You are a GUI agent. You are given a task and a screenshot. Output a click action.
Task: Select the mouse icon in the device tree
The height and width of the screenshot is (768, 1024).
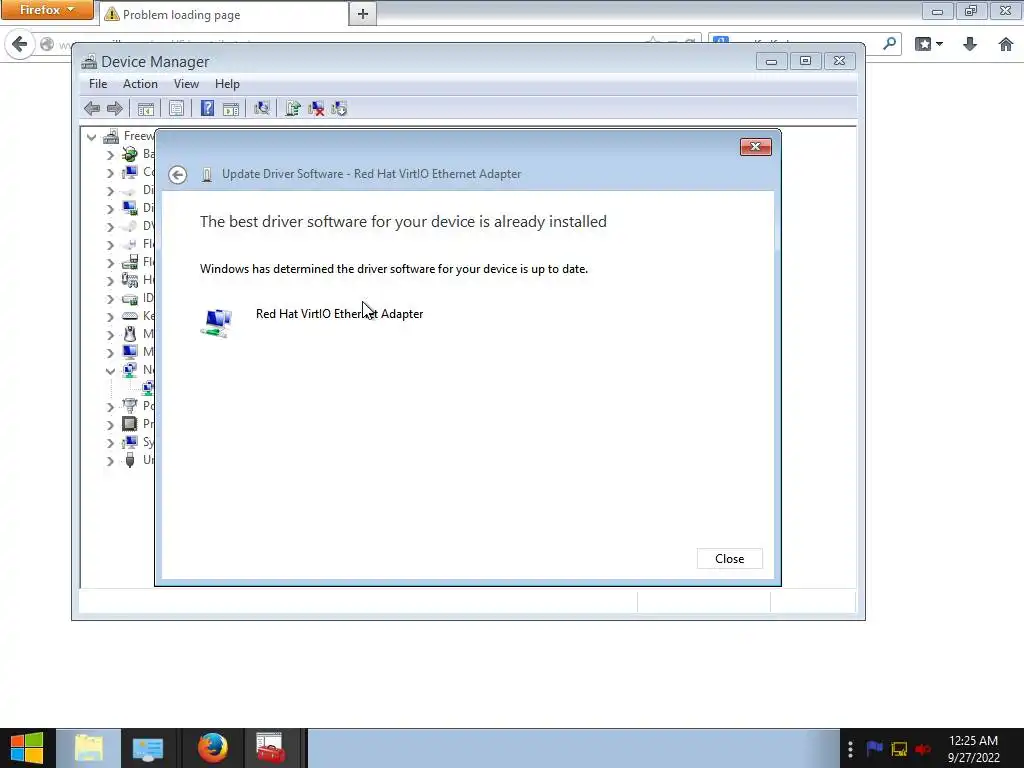click(130, 334)
